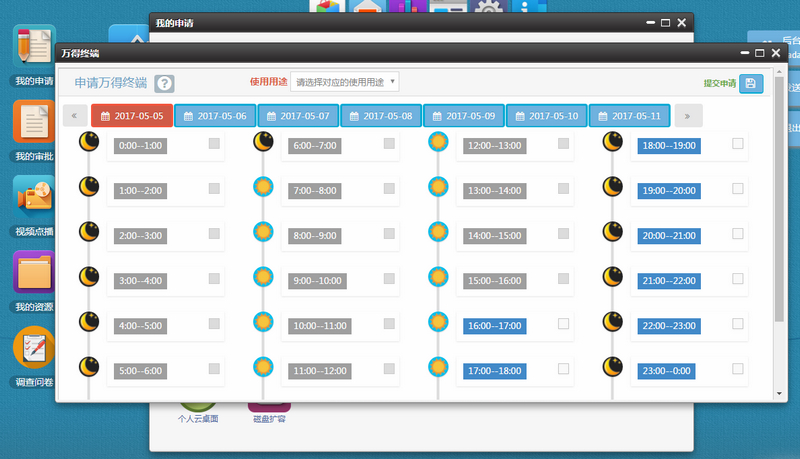
Task: Go to previous dates with « button
Action: pyautogui.click(x=75, y=116)
